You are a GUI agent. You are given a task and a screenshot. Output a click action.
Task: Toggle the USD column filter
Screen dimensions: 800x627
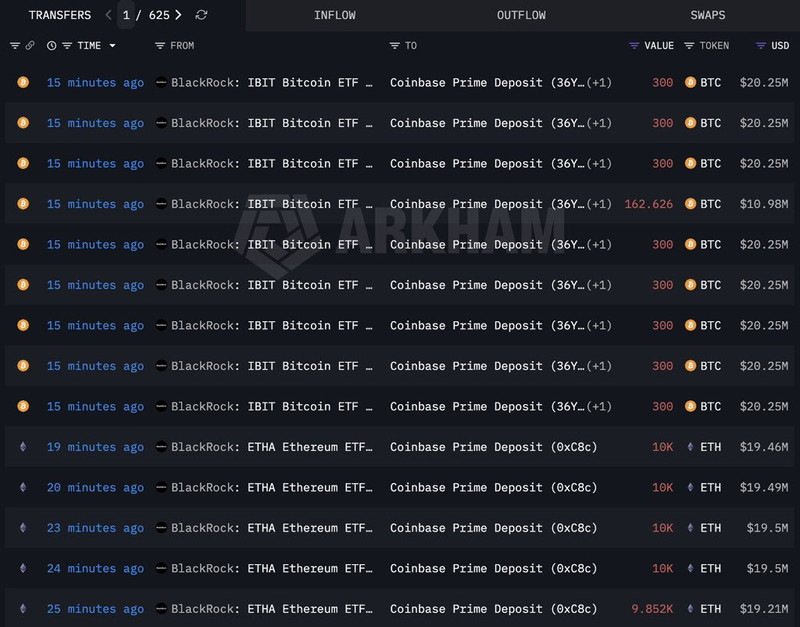click(761, 46)
